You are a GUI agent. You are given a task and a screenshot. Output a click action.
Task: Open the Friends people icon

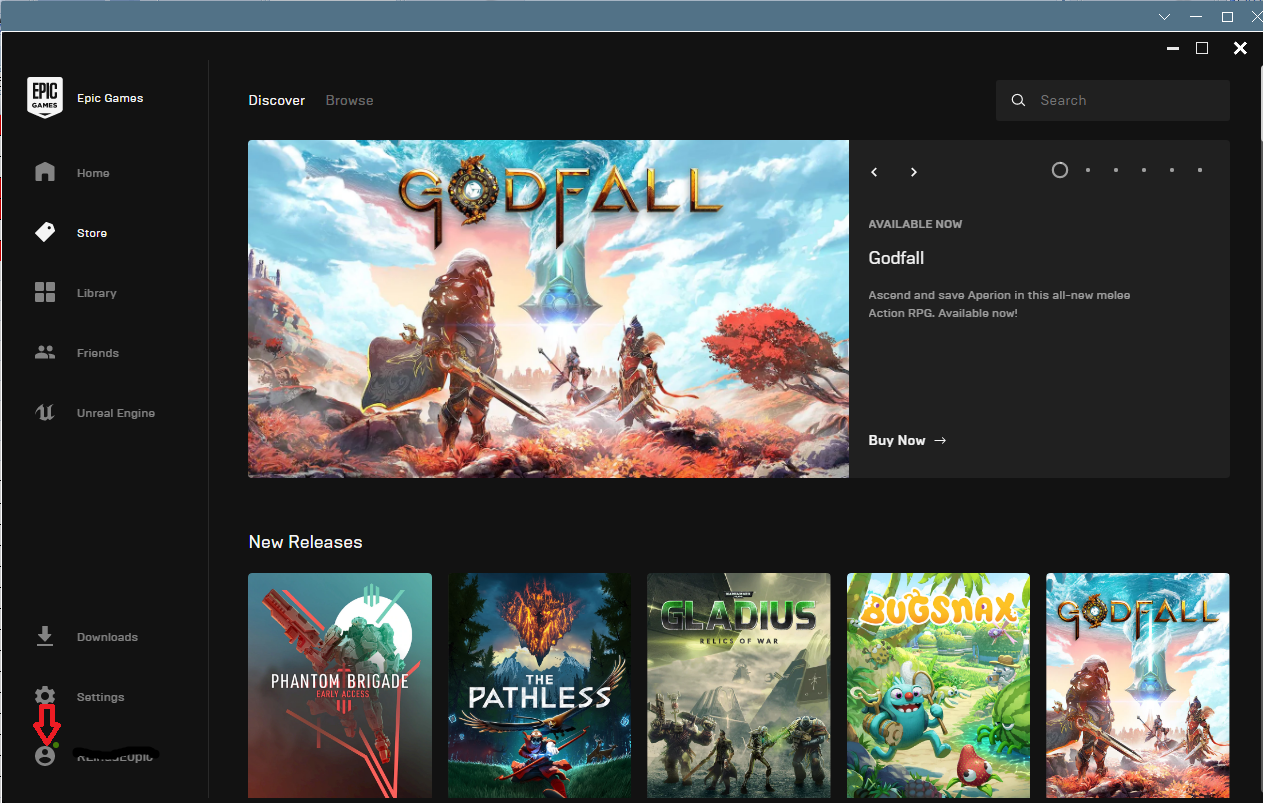(45, 352)
